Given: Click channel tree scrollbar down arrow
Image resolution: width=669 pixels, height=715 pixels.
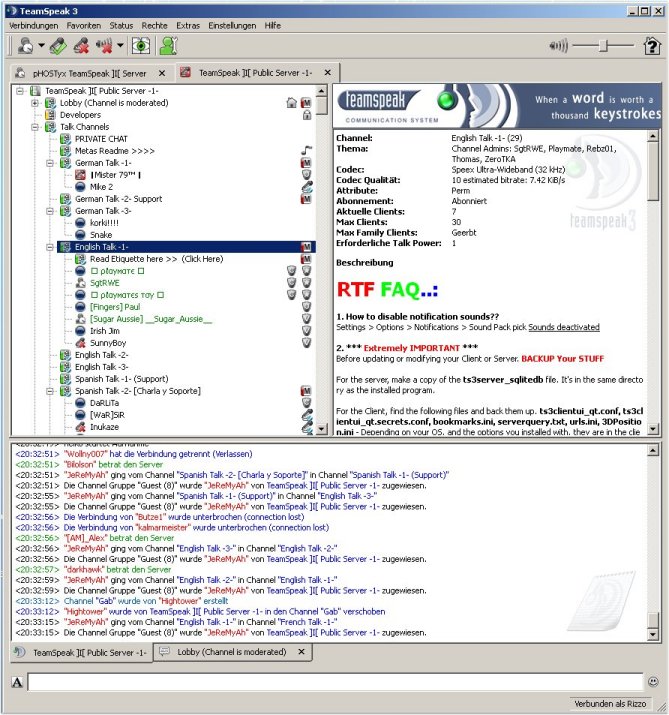Looking at the screenshot, I should (322, 429).
